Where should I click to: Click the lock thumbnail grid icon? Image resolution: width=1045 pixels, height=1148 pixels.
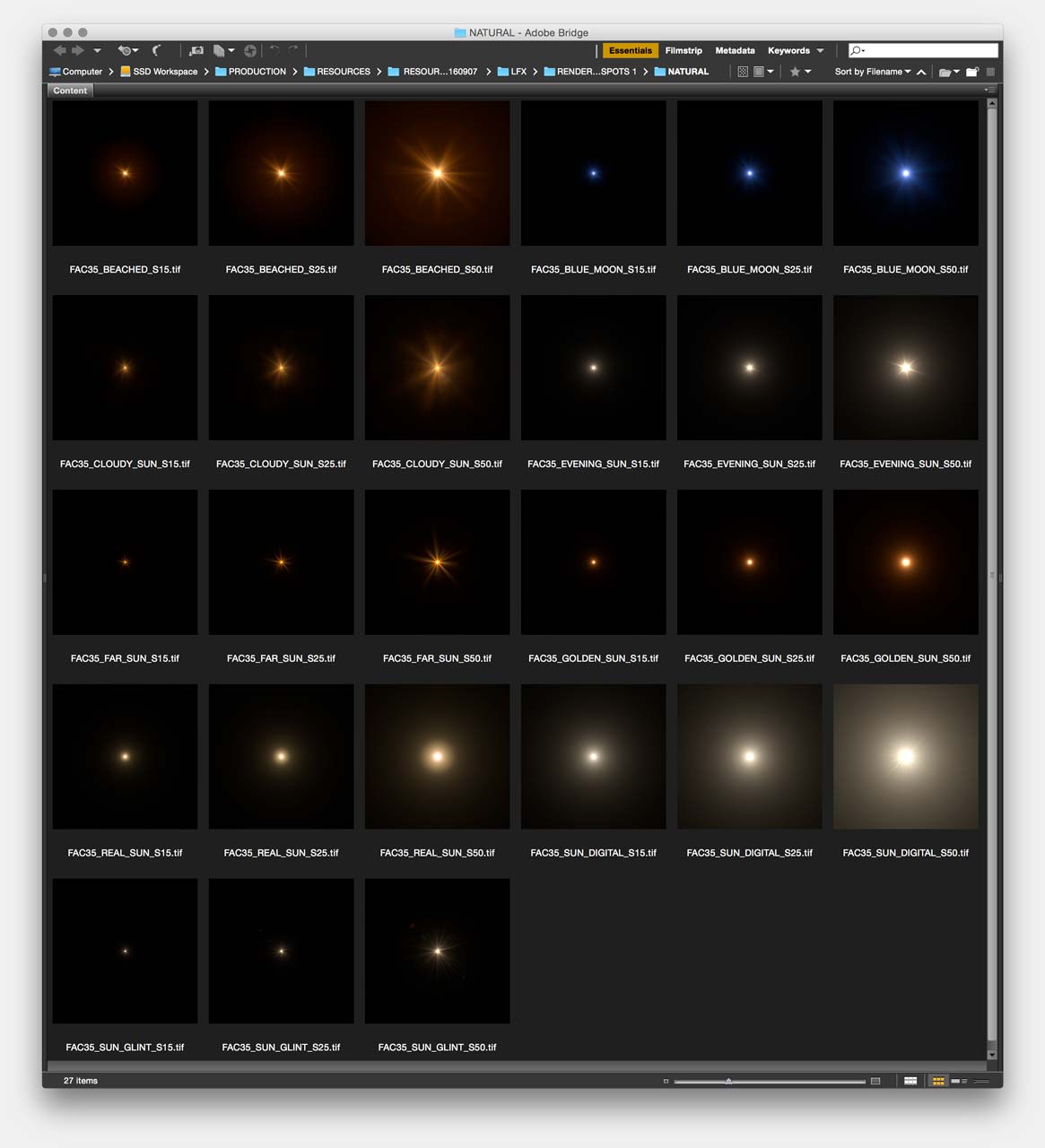(910, 1082)
